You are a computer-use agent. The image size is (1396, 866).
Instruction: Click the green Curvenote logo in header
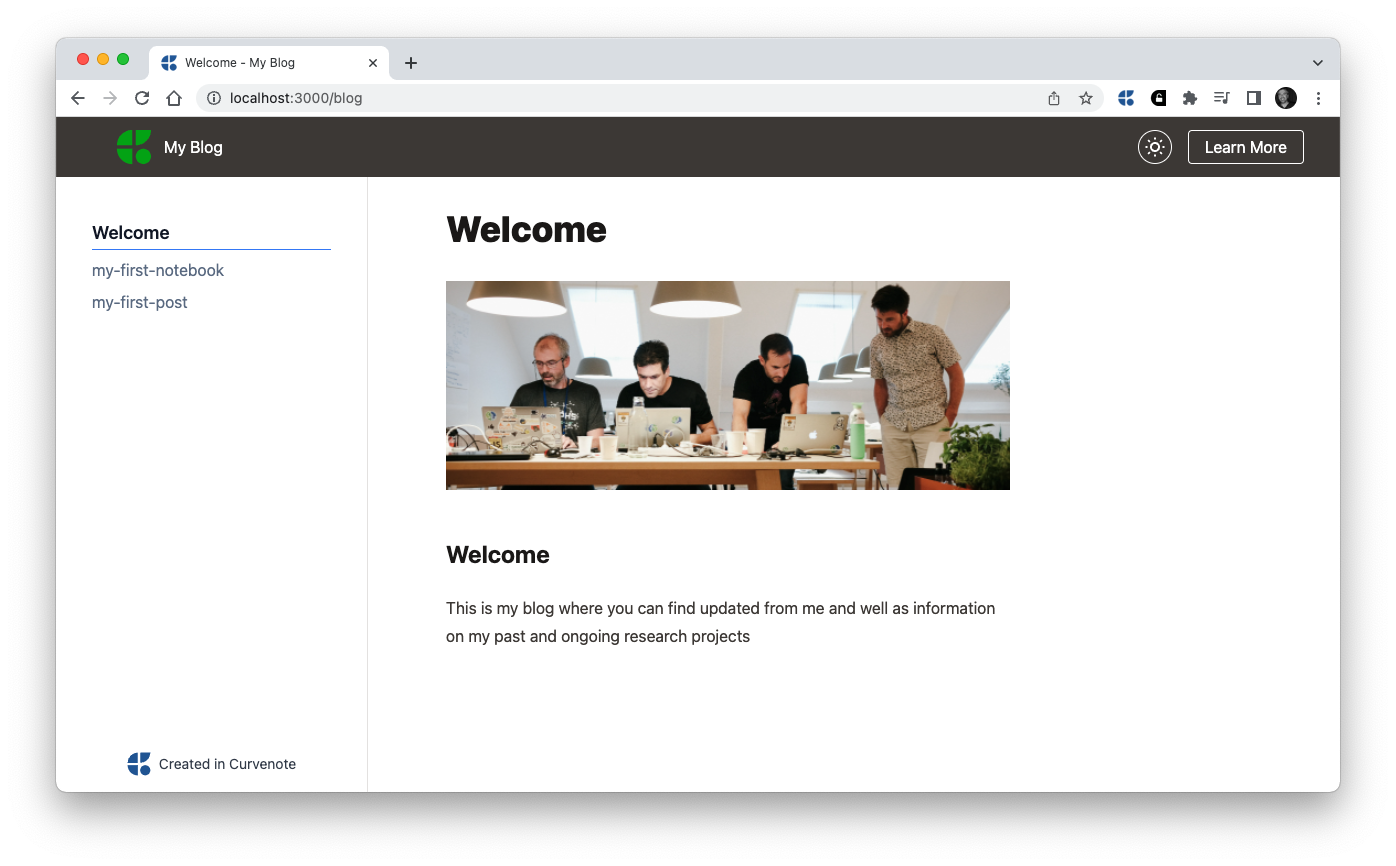pyautogui.click(x=134, y=147)
